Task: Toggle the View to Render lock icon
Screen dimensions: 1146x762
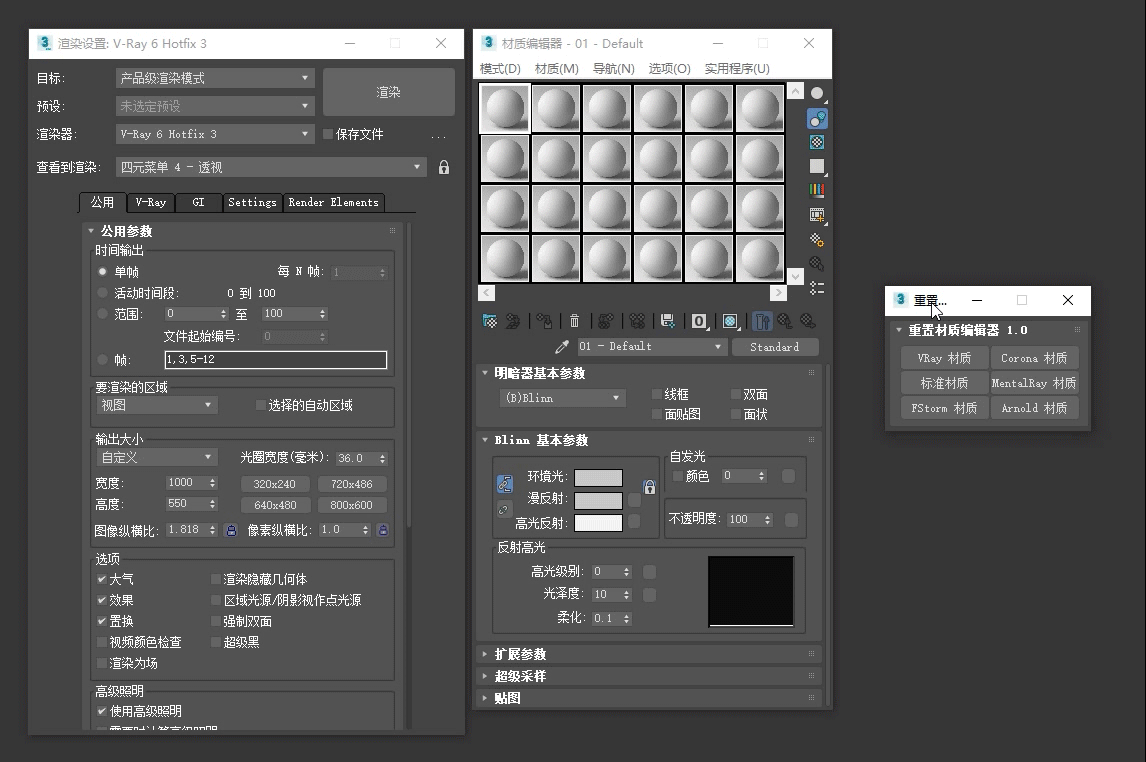Action: pos(444,168)
